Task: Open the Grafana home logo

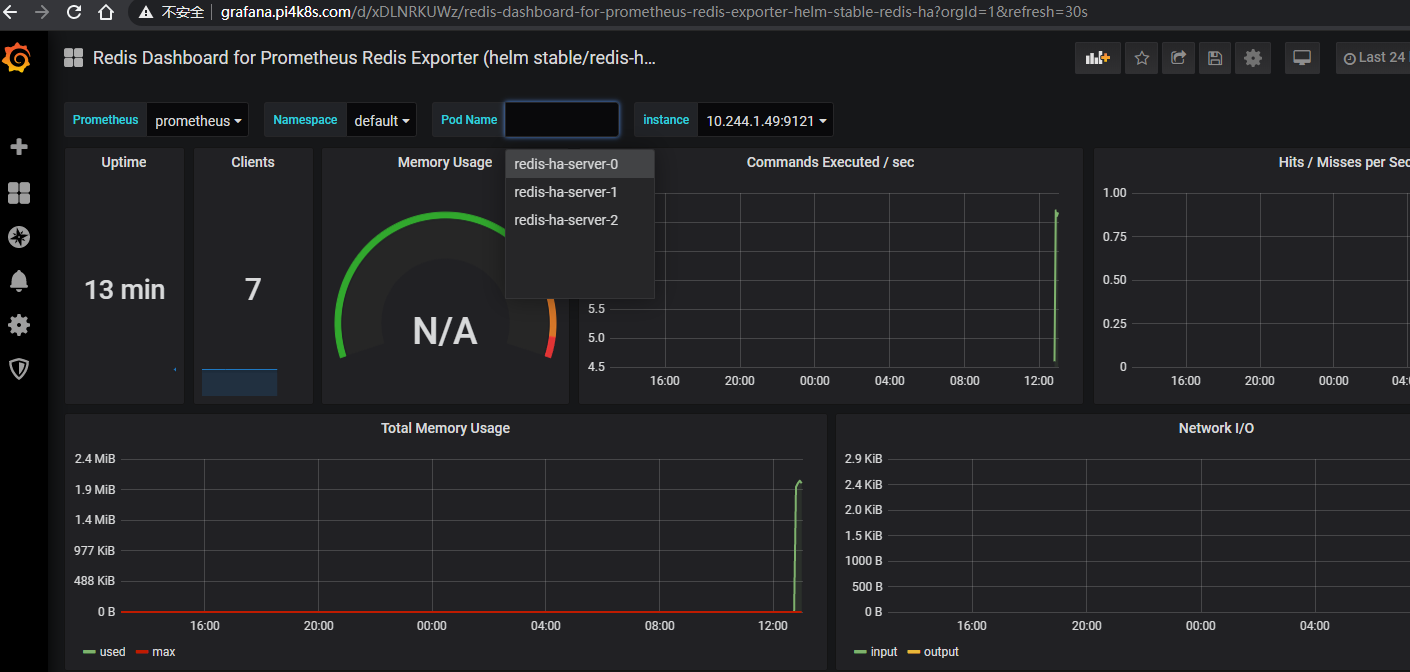Action: (18, 59)
